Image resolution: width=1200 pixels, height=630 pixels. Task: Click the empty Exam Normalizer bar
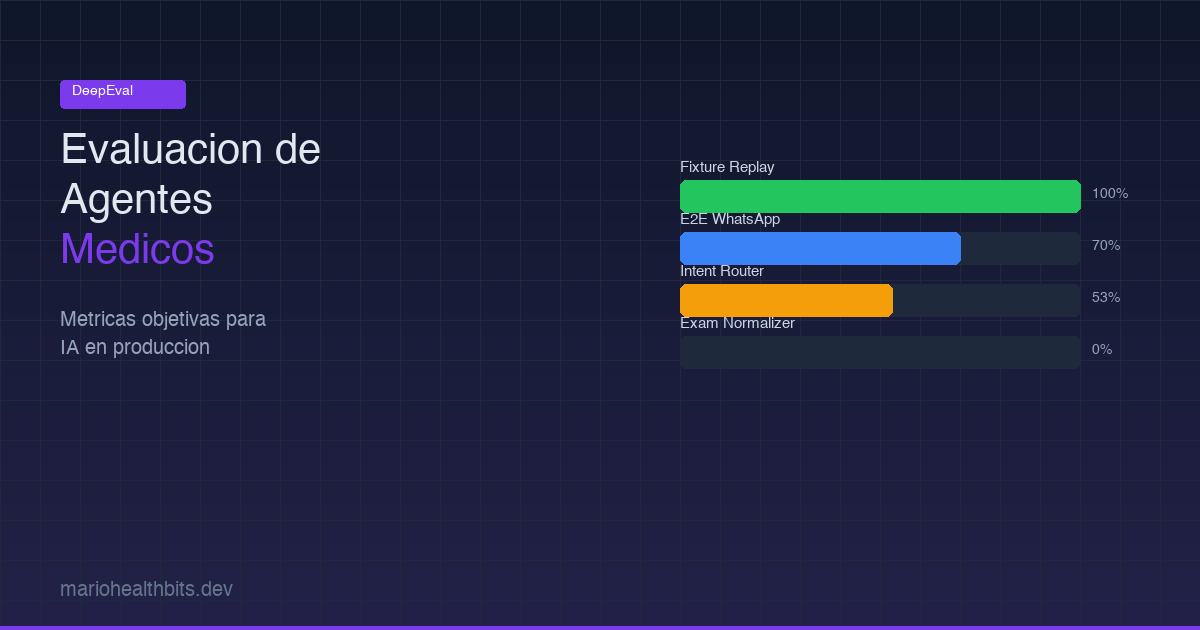tap(880, 352)
